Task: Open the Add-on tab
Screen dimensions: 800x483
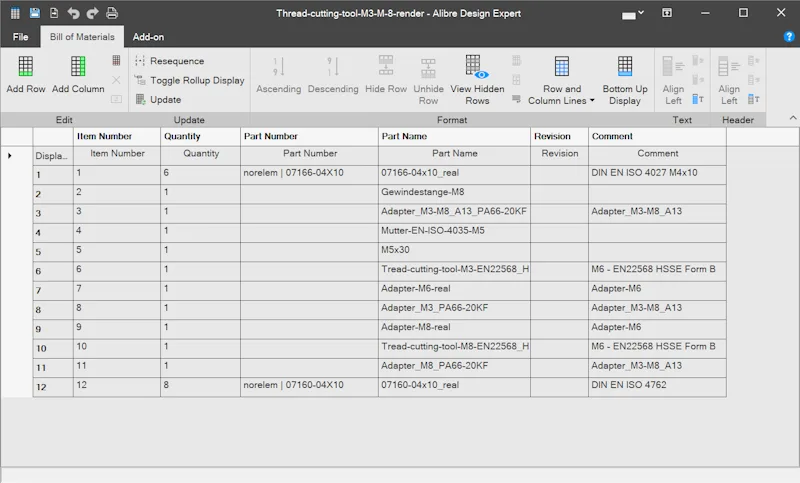Action: 148,37
